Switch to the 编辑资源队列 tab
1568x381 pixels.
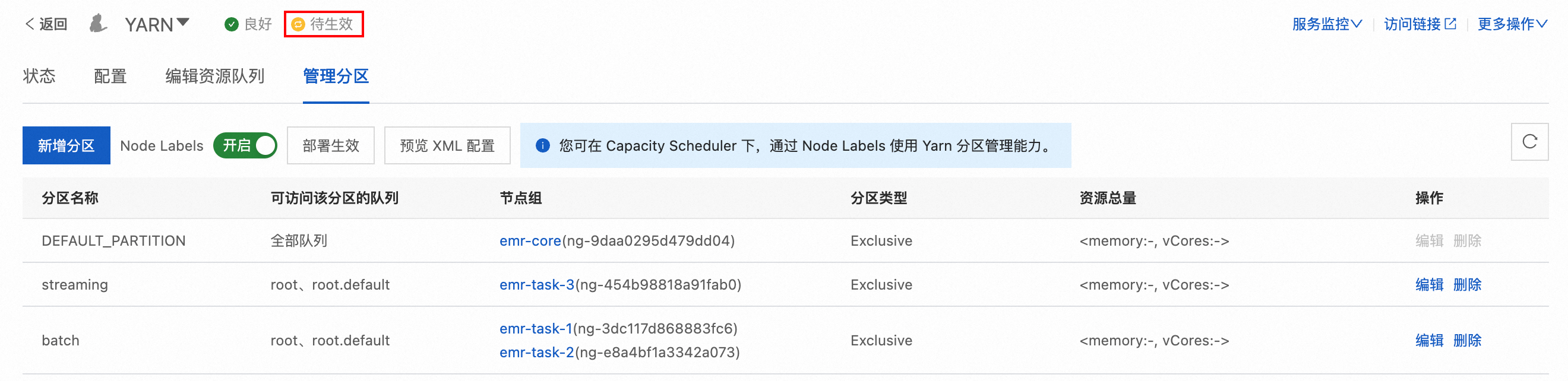coord(215,76)
